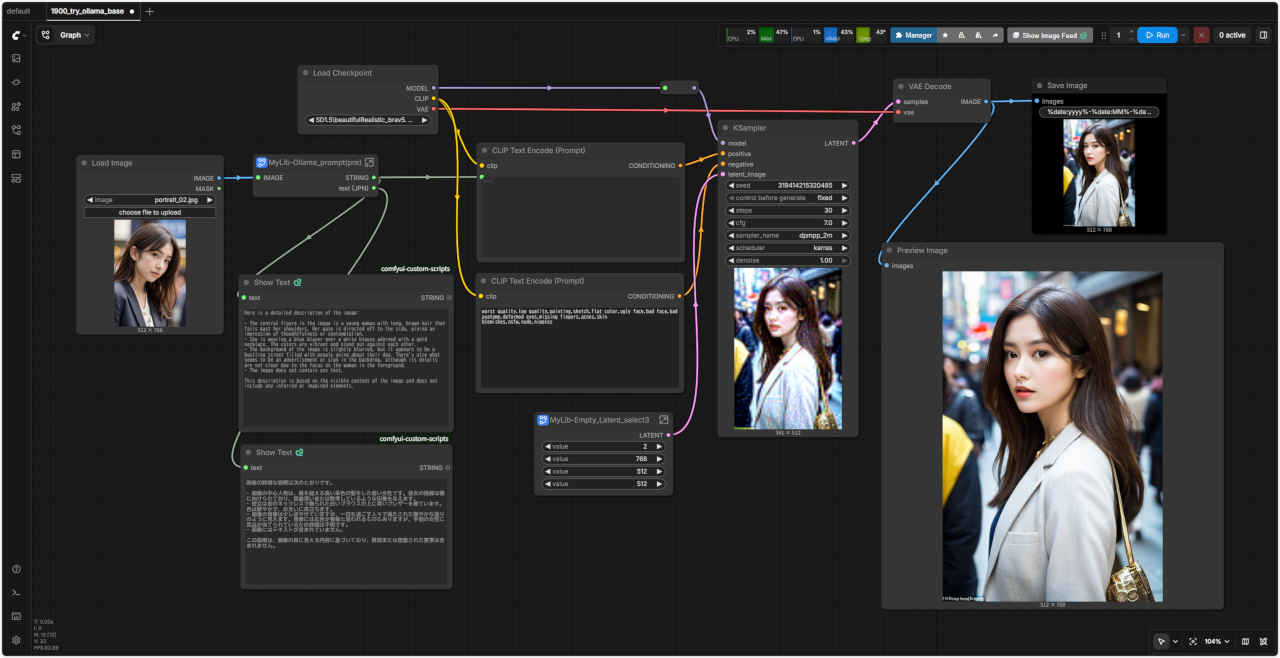The image size is (1280, 658).
Task: Click the red cancel run button
Action: 1201,35
